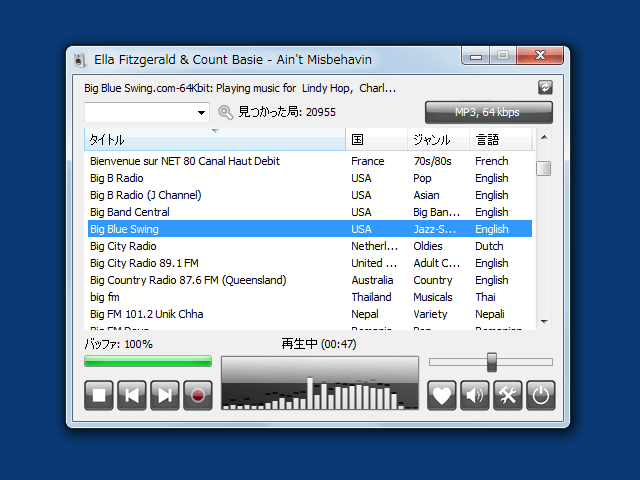Select the Big City Radio Dutch station
Screen dimensions: 640x480
point(309,246)
